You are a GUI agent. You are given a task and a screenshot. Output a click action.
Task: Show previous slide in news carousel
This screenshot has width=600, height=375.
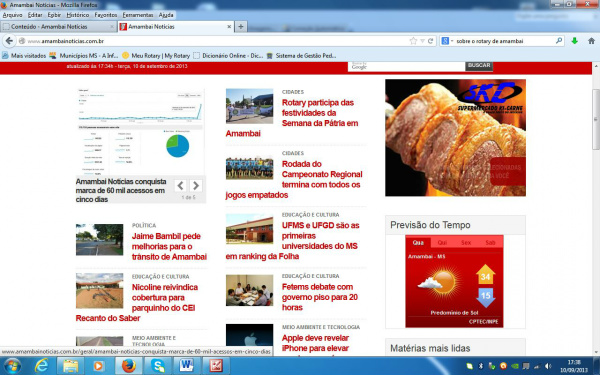(x=181, y=186)
